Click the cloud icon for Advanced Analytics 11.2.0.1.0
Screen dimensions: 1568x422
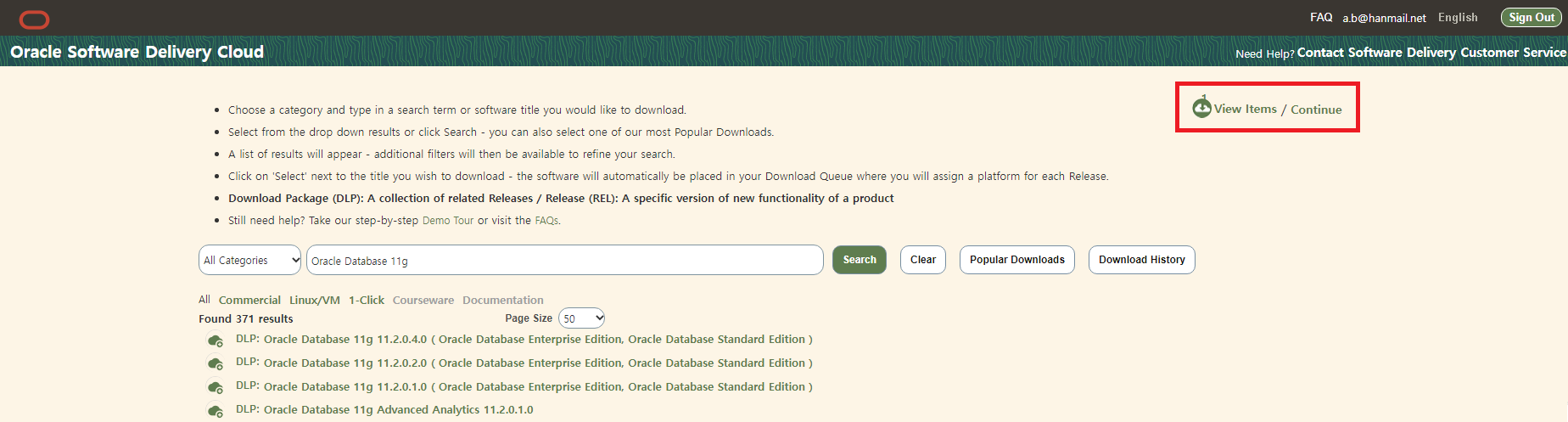click(216, 411)
